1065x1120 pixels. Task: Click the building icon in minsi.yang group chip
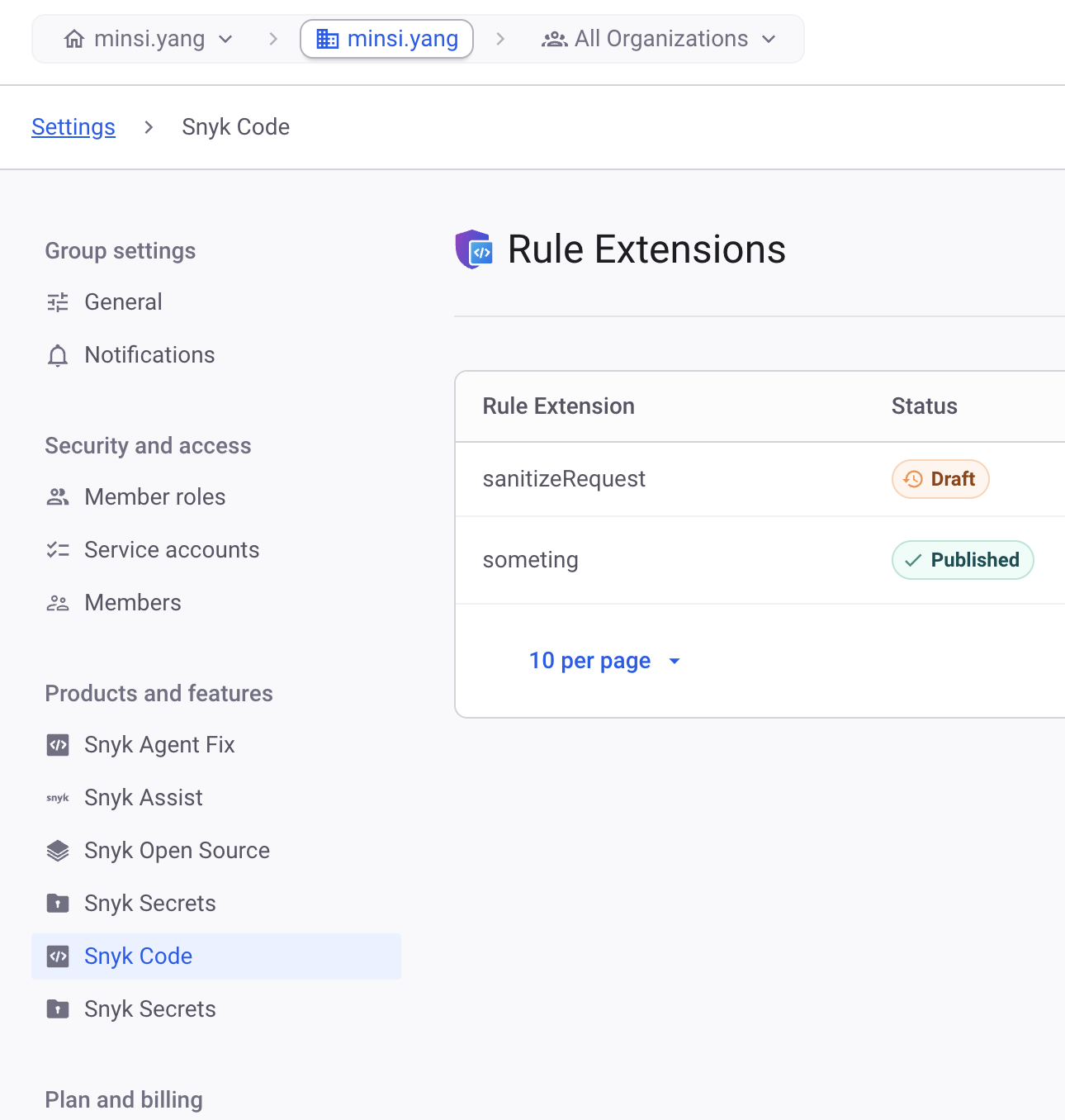click(x=328, y=39)
